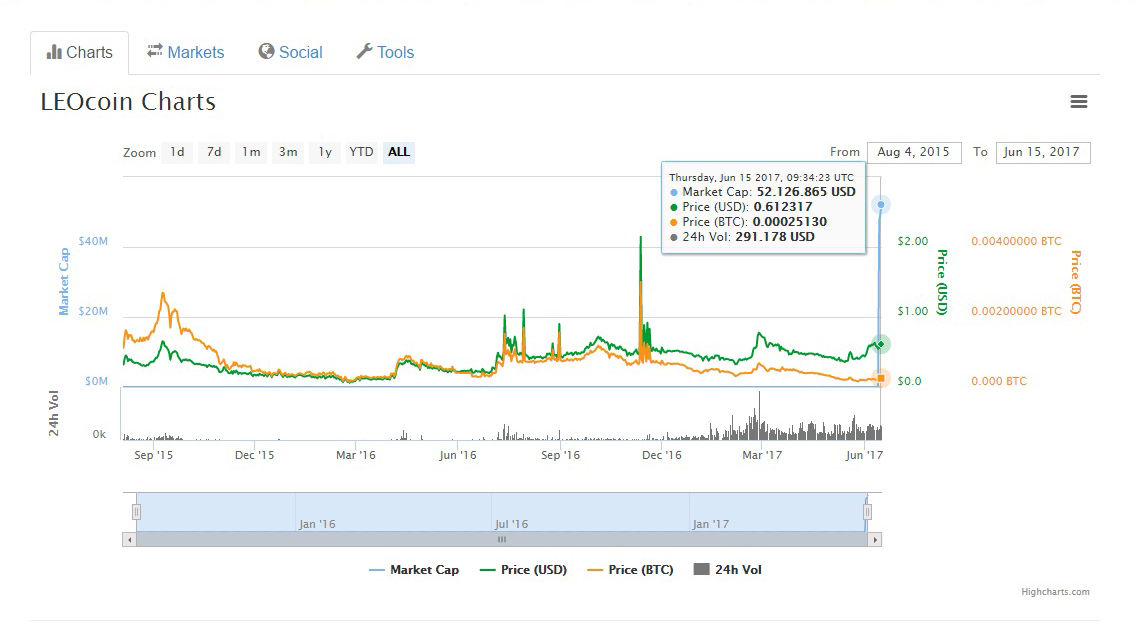Click the navigator scrollbar right arrow
The image size is (1147, 624).
pos(875,540)
